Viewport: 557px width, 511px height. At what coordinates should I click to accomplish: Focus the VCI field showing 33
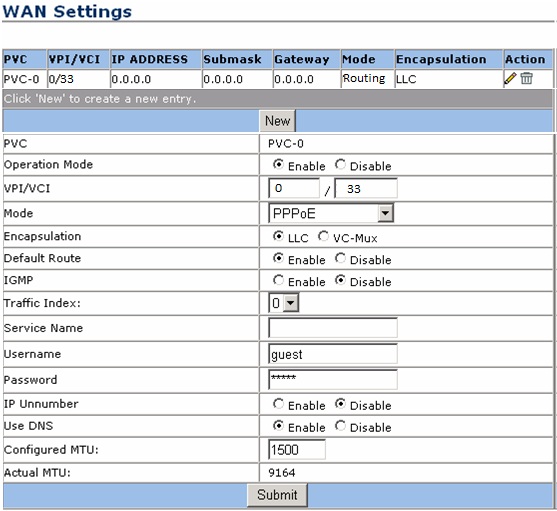[366, 188]
